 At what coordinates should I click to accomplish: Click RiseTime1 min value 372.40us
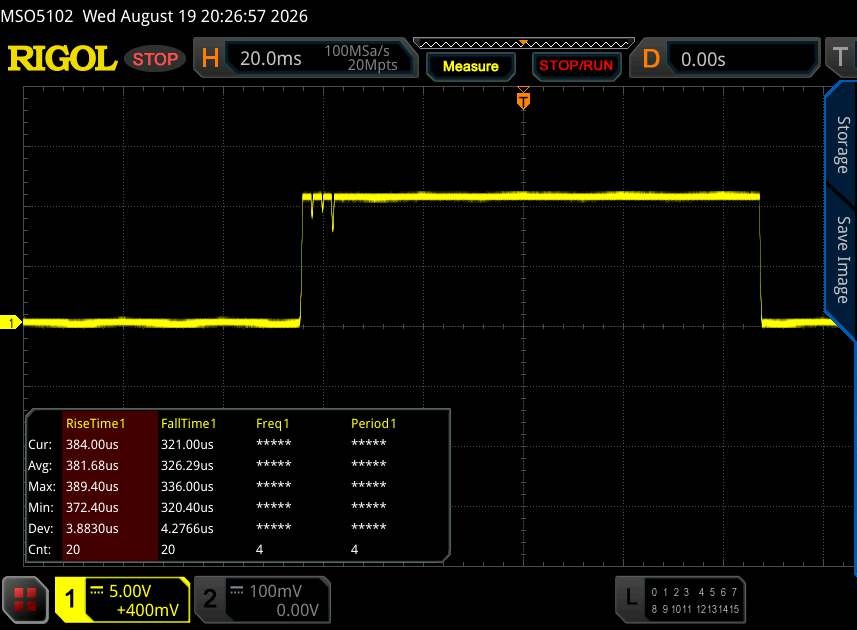[x=92, y=507]
